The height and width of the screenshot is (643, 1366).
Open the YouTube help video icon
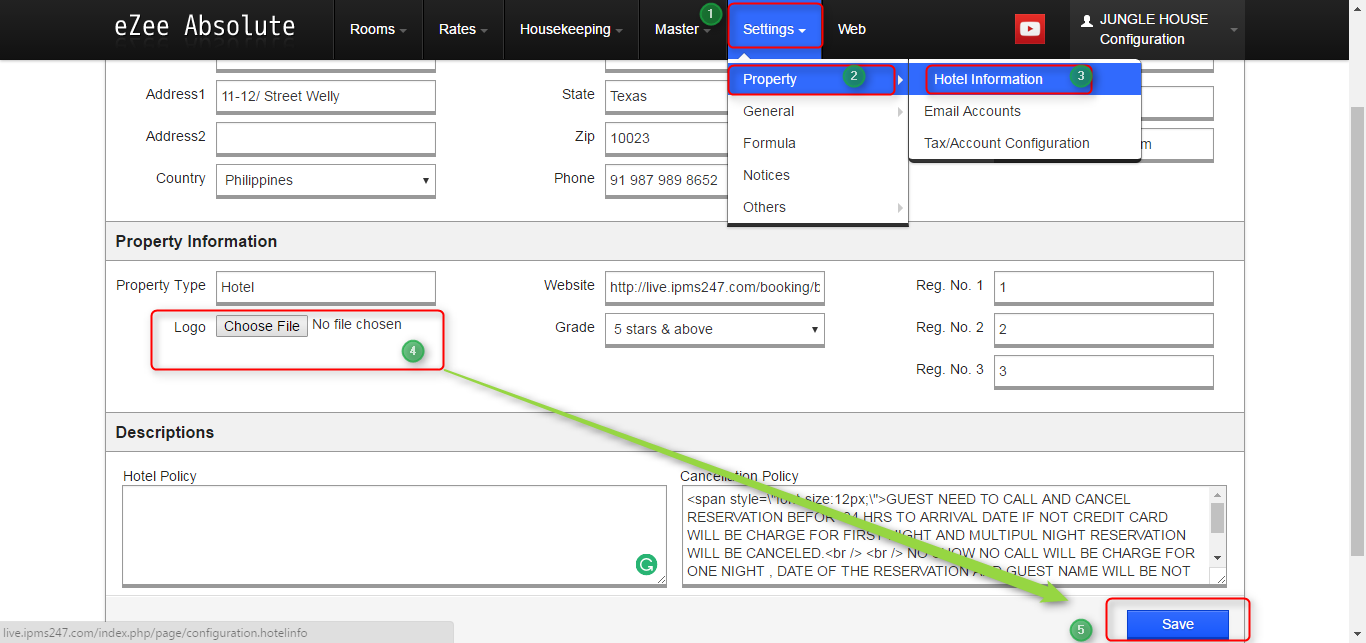1030,29
